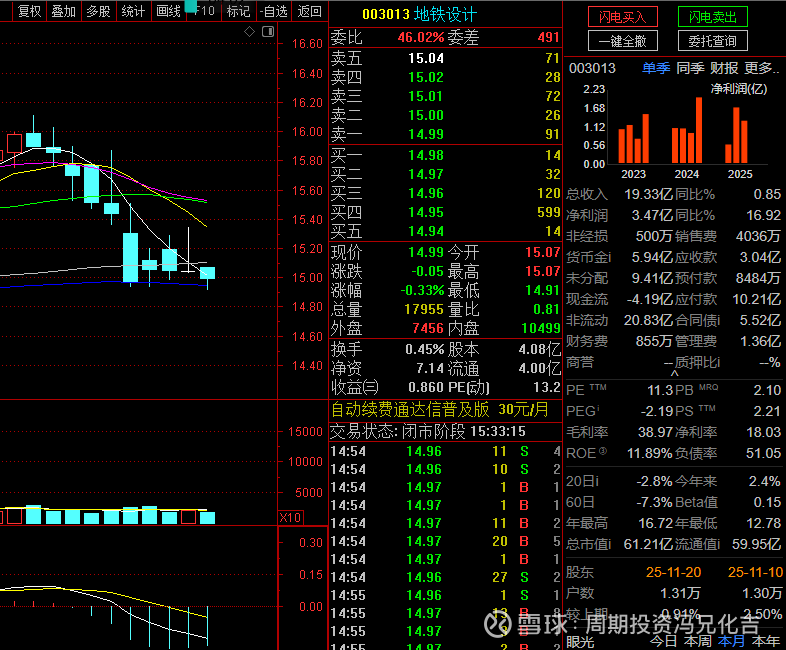Click the 一键全撤 button

623,41
